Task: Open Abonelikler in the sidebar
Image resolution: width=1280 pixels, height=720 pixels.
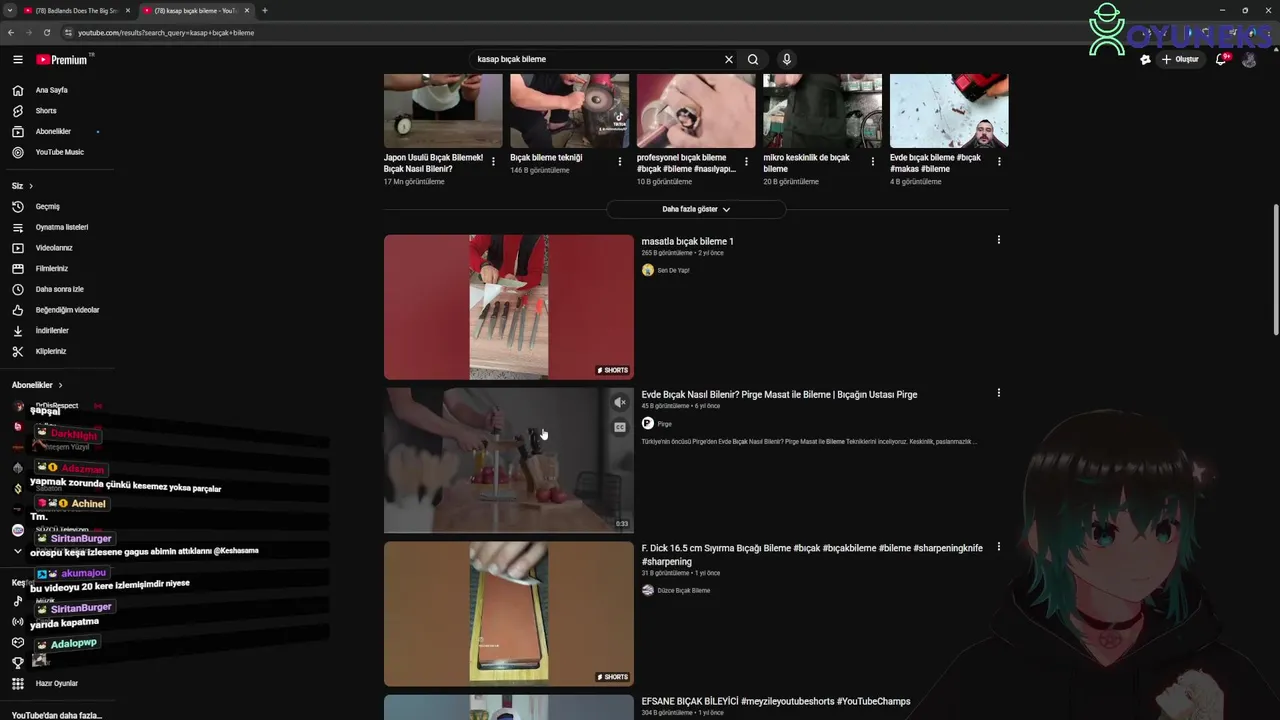Action: click(52, 132)
